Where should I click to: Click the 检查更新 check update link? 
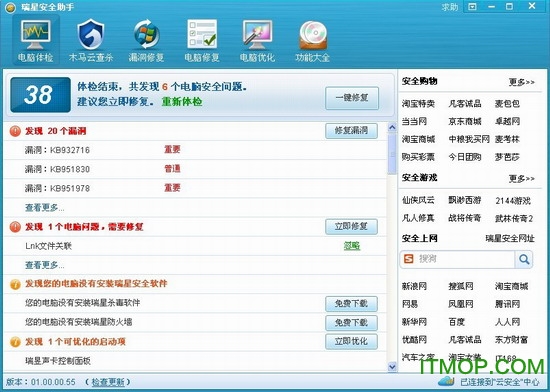click(108, 382)
